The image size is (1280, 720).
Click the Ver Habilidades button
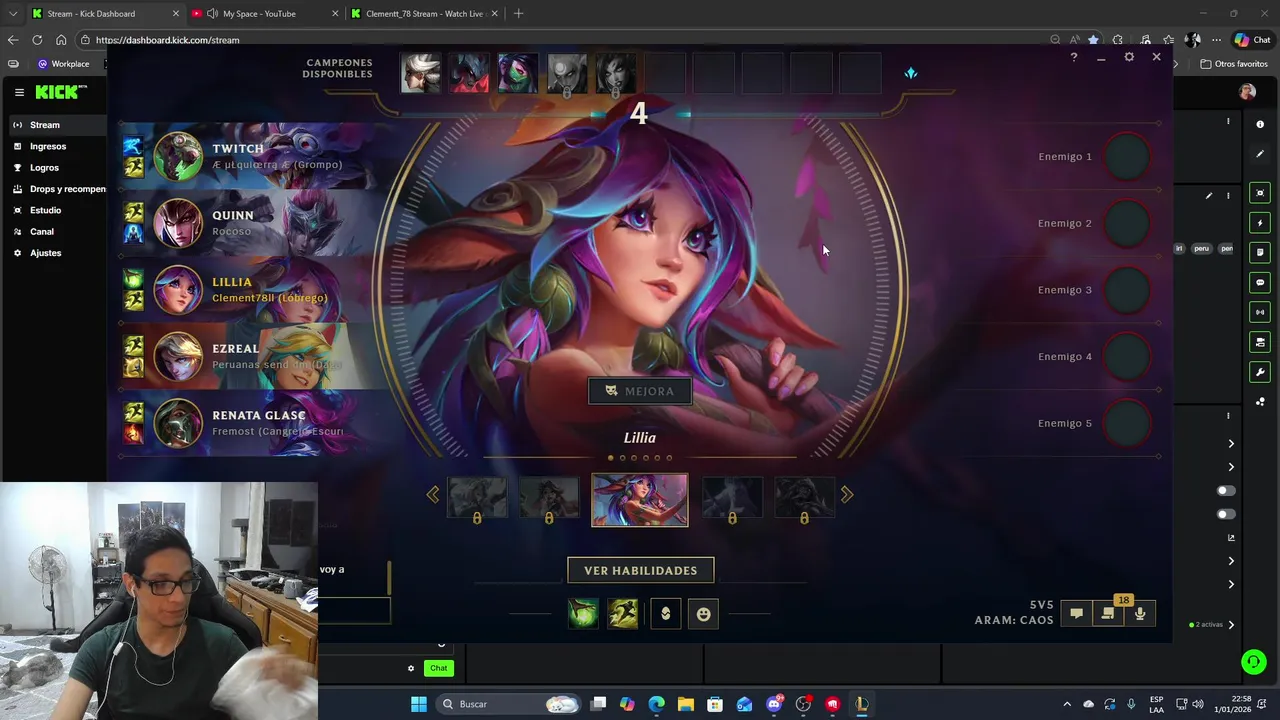tap(640, 570)
